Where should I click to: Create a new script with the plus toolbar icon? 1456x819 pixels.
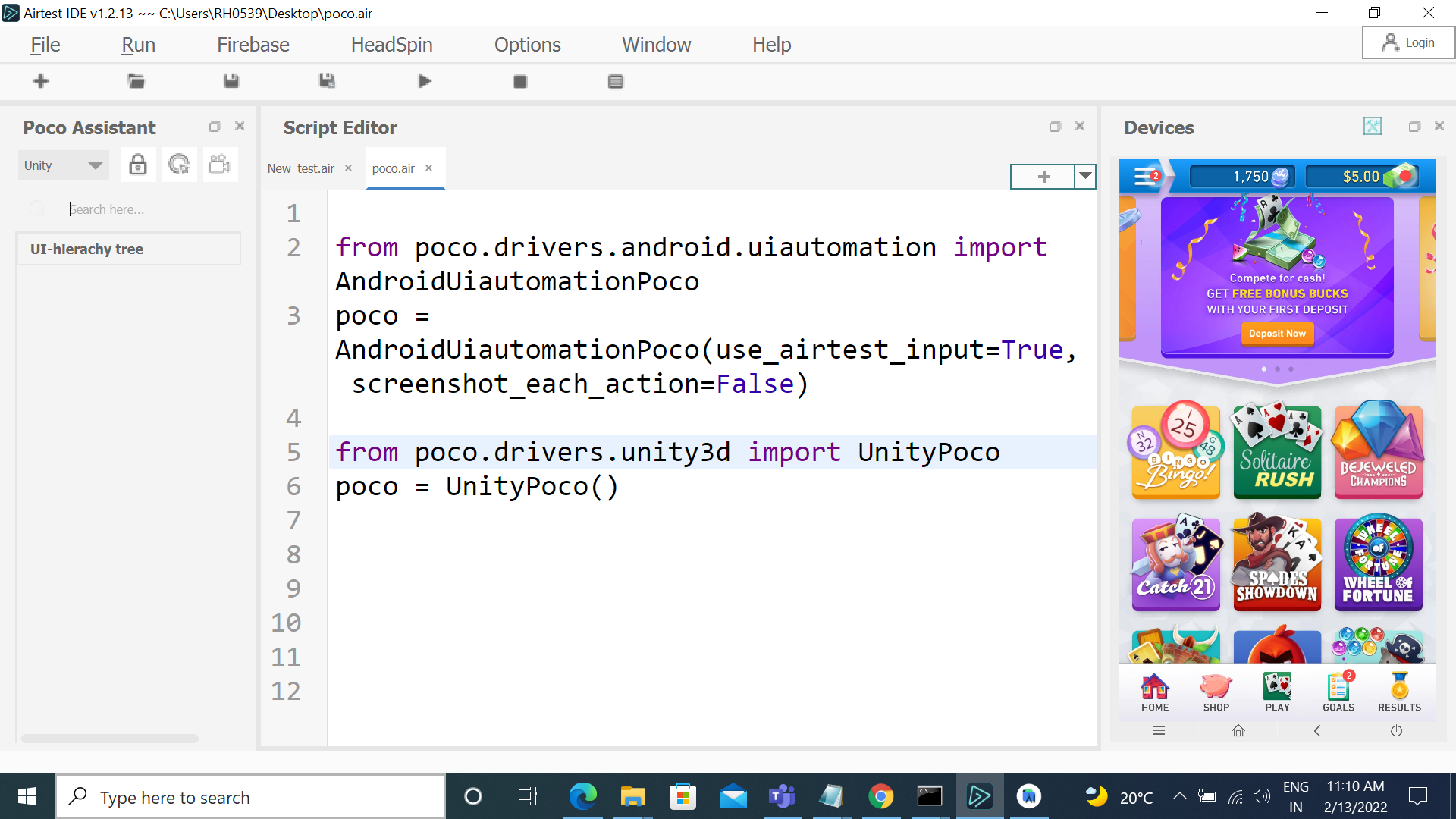pyautogui.click(x=41, y=81)
